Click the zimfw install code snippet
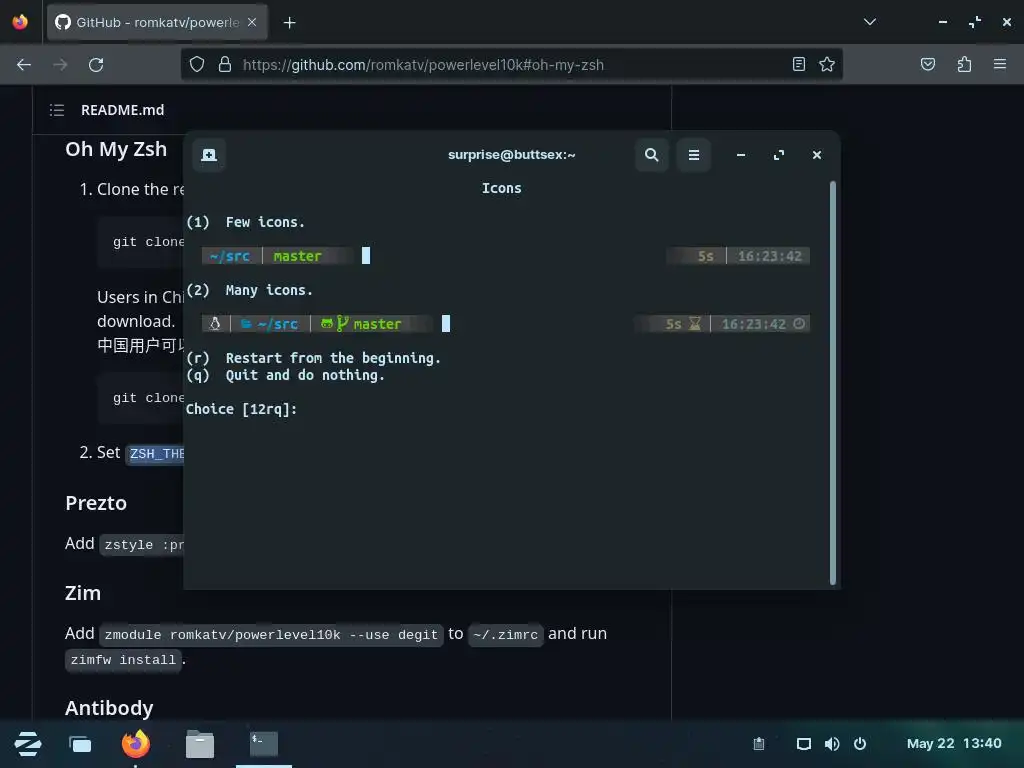The height and width of the screenshot is (768, 1024). [x=123, y=660]
